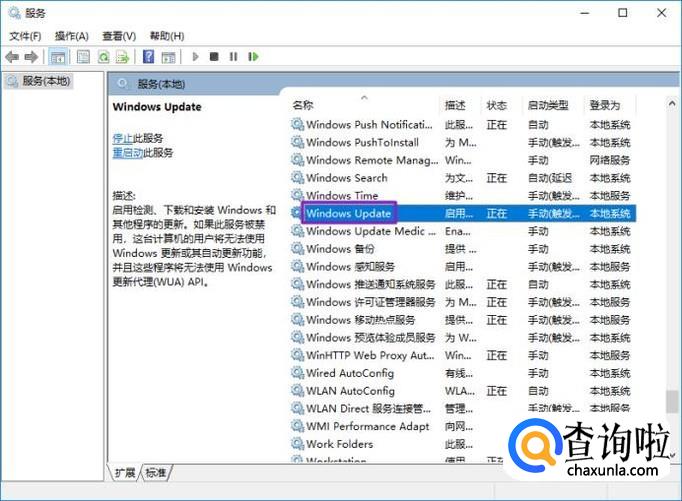Toggle the action pane toolbar icon
682x501 pixels.
[168, 57]
